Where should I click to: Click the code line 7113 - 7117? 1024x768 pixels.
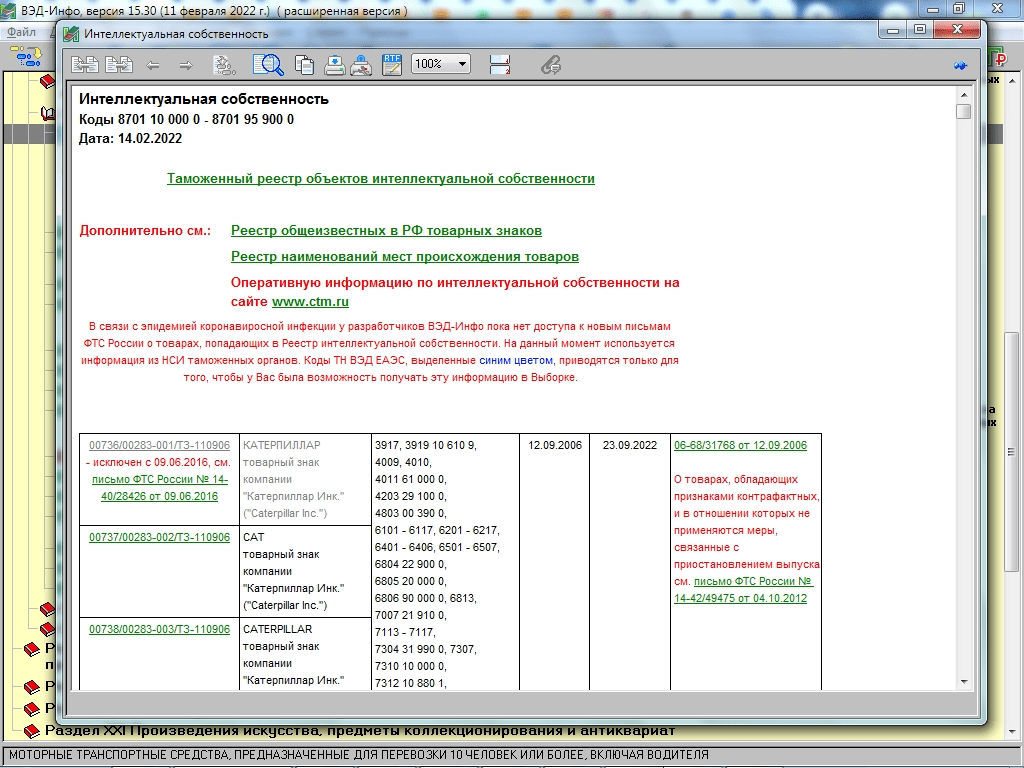tap(405, 632)
